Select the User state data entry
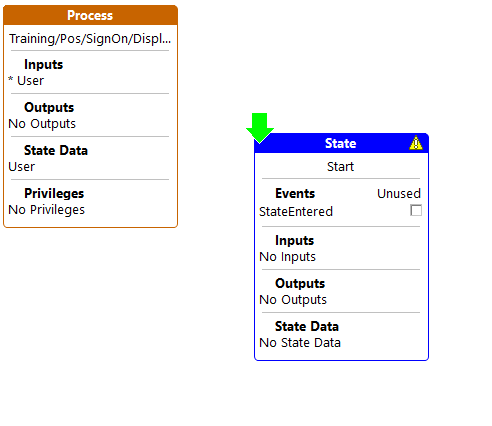The image size is (492, 426). (22, 167)
